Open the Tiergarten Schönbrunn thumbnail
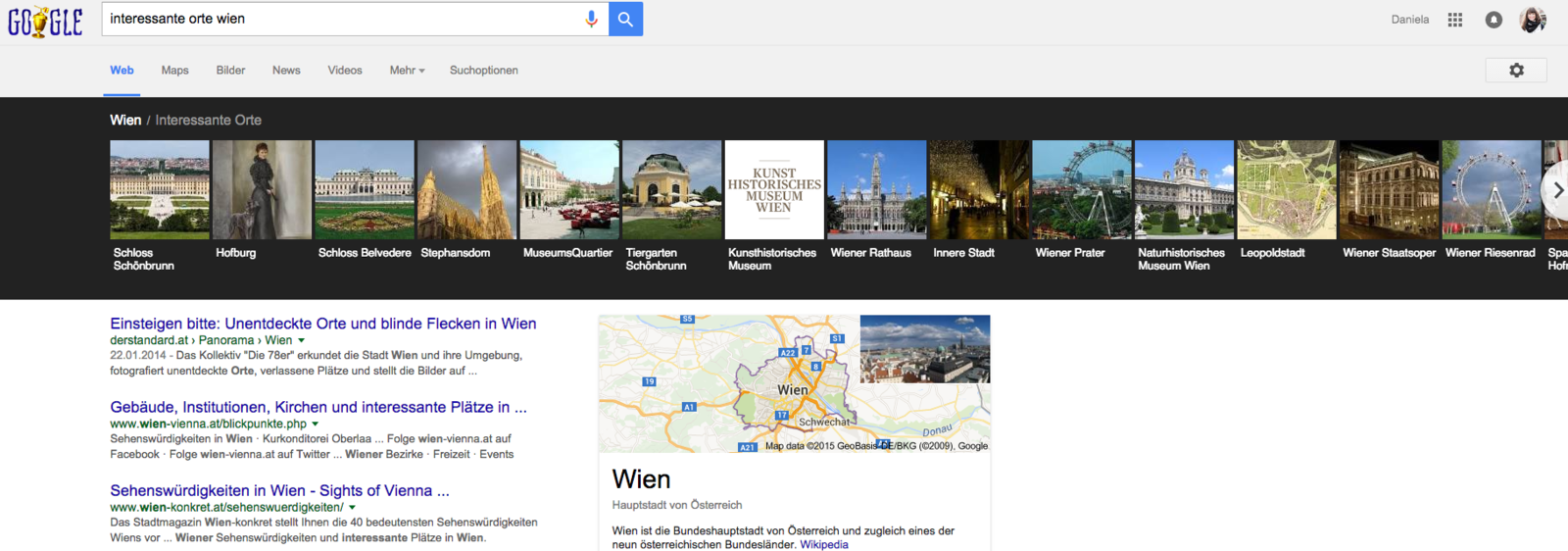 pyautogui.click(x=672, y=189)
